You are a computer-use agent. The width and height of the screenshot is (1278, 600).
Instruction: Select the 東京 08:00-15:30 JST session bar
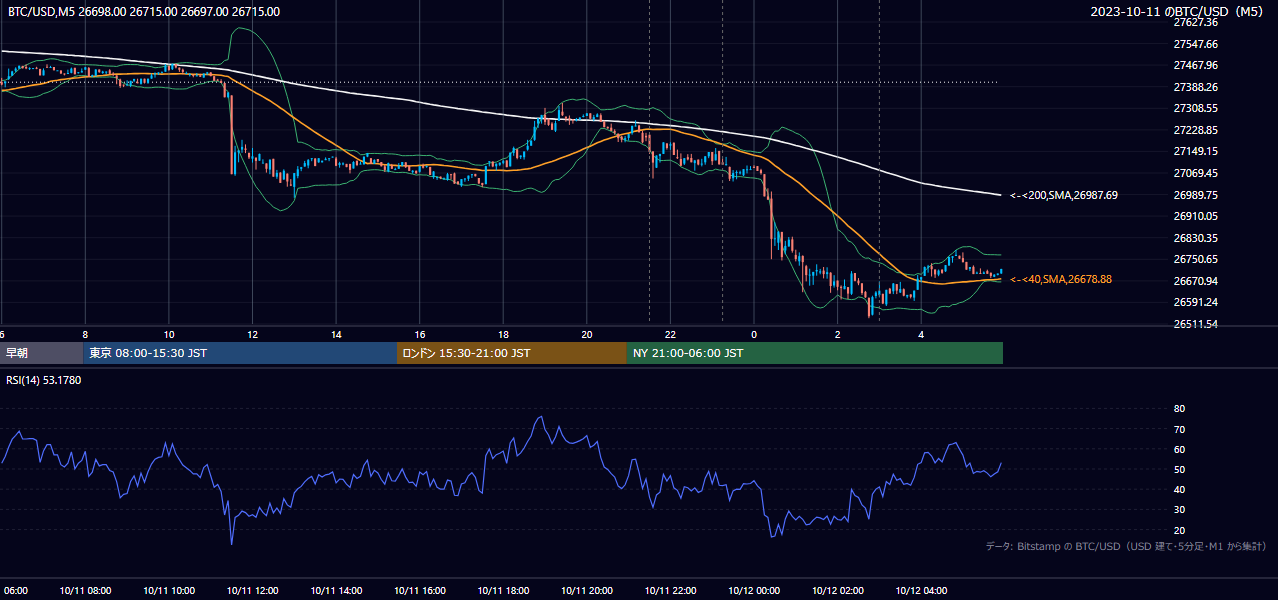[241, 353]
